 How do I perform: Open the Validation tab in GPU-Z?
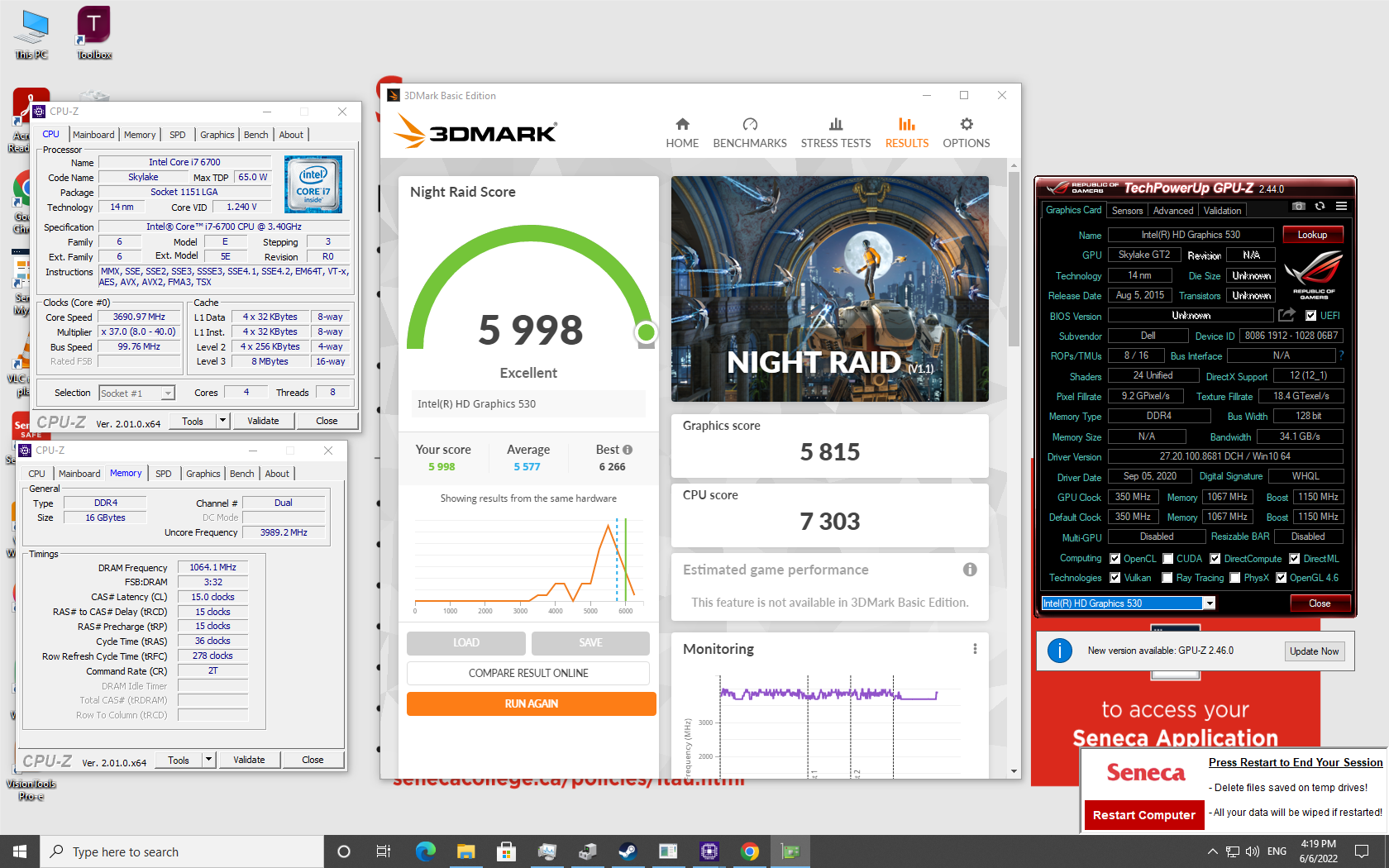[x=1222, y=211]
